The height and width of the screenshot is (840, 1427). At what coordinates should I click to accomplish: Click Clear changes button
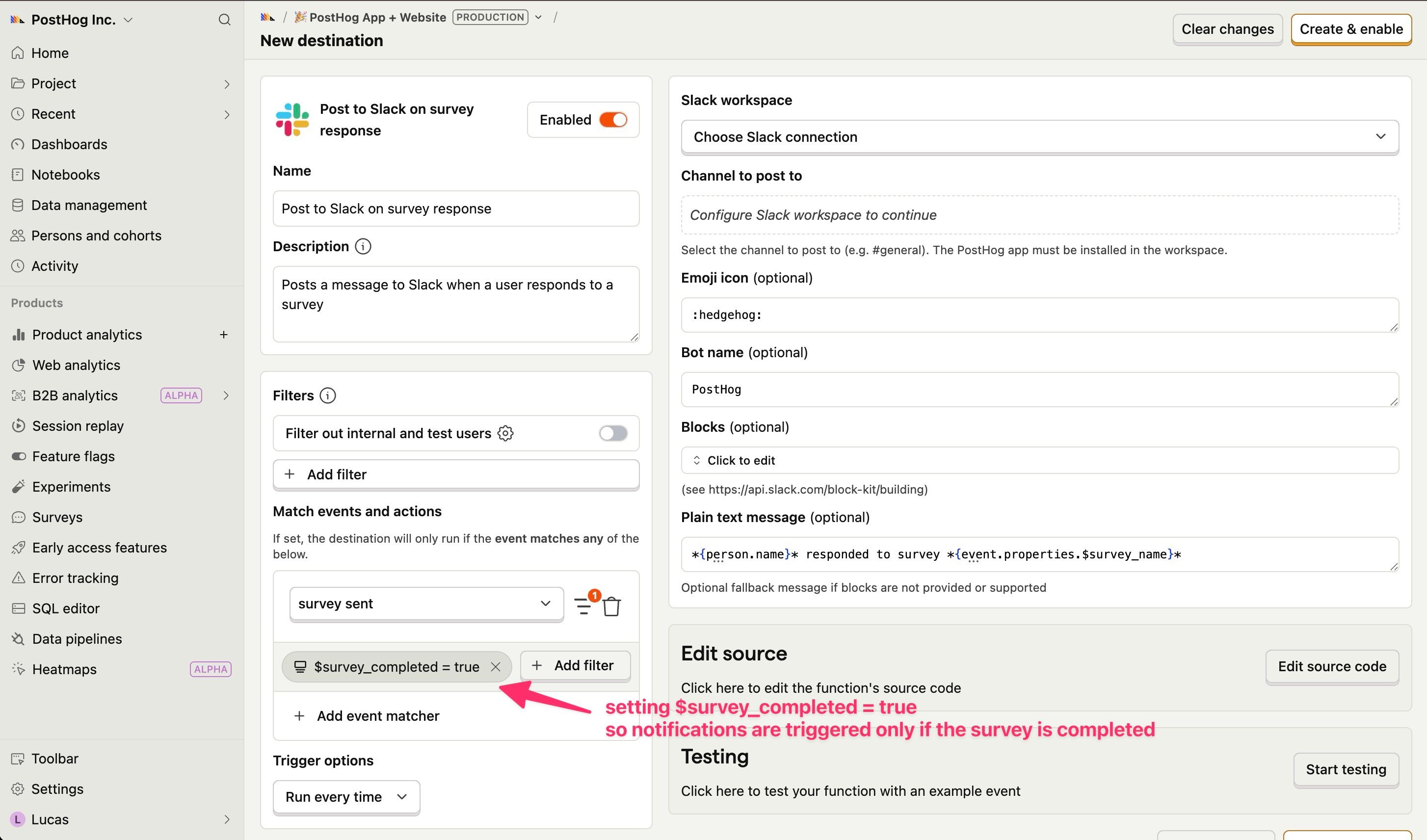pos(1227,29)
